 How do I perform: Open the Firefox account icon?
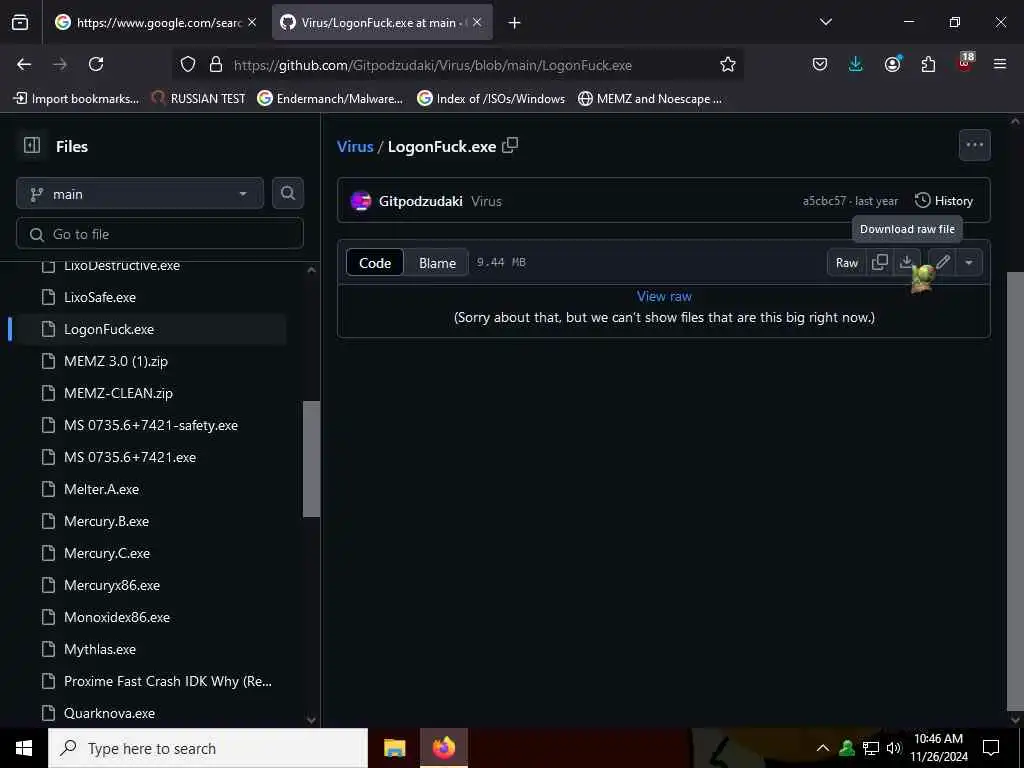point(892,64)
